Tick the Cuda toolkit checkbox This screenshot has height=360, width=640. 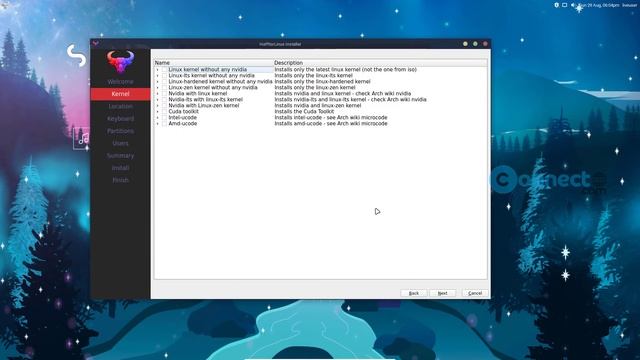coord(164,111)
